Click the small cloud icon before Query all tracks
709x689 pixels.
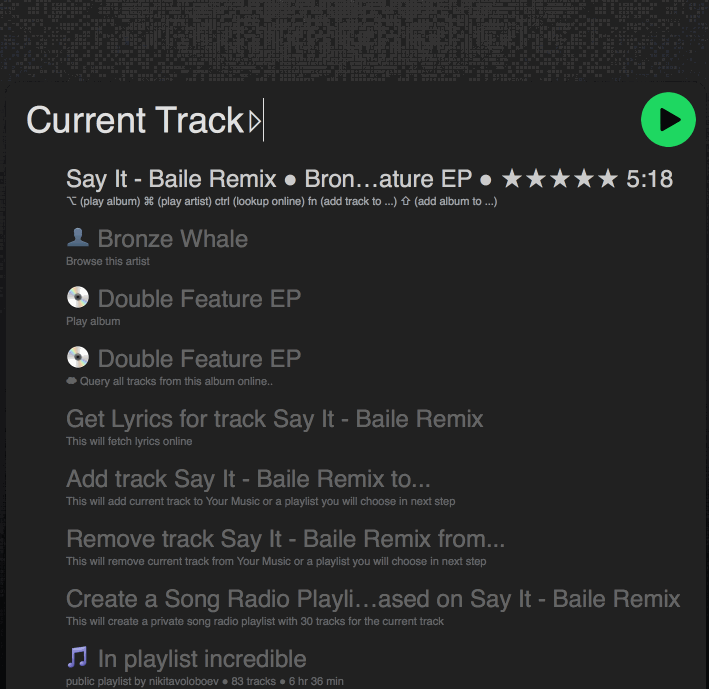[x=71, y=381]
